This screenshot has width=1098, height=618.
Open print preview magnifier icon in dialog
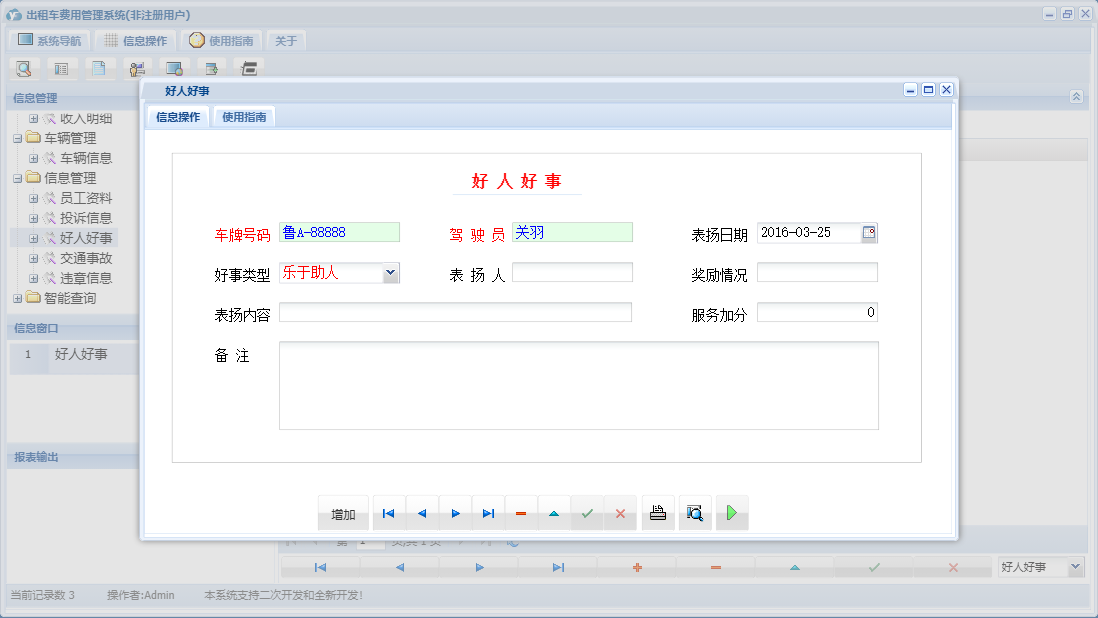tap(695, 514)
